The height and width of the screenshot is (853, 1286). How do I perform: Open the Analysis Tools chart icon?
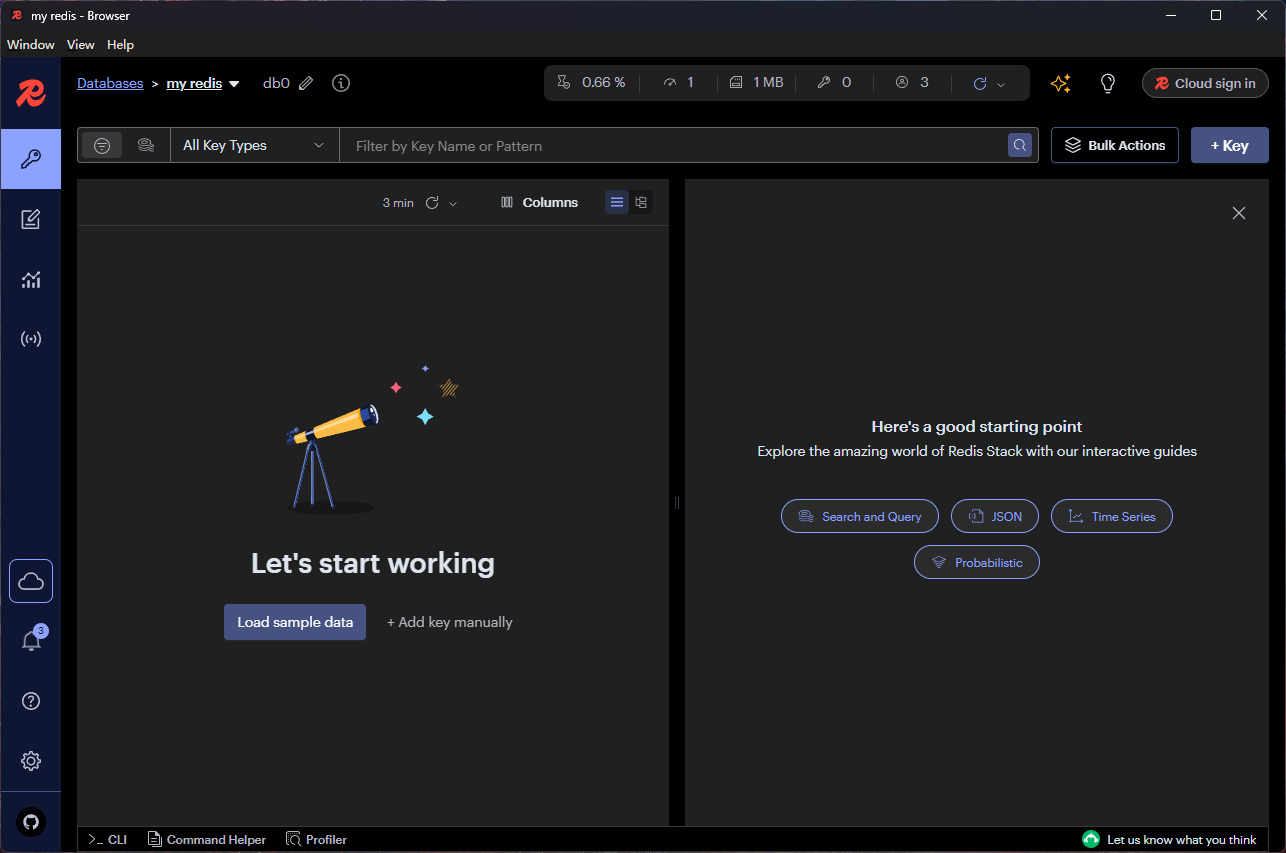coord(31,279)
